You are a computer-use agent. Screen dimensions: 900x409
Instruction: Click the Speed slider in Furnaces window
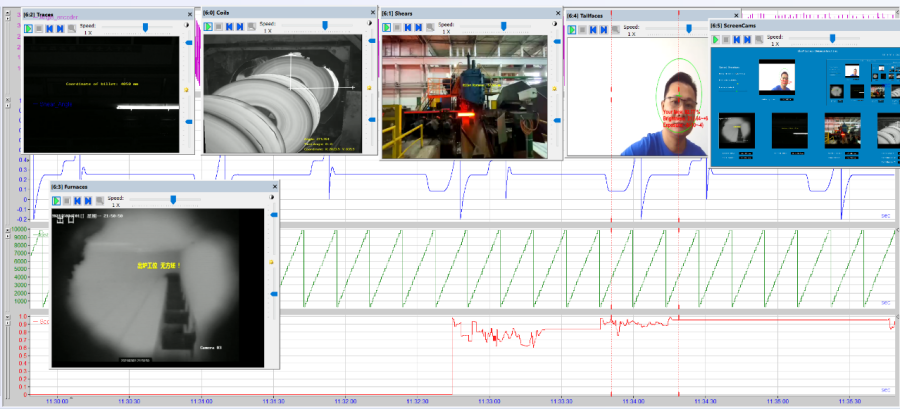coord(173,200)
